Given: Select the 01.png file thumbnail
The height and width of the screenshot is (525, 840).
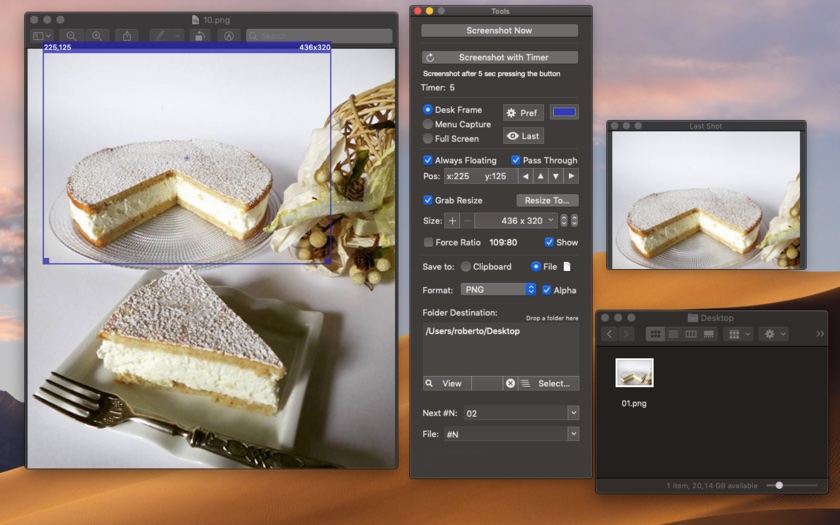Looking at the screenshot, I should point(634,373).
